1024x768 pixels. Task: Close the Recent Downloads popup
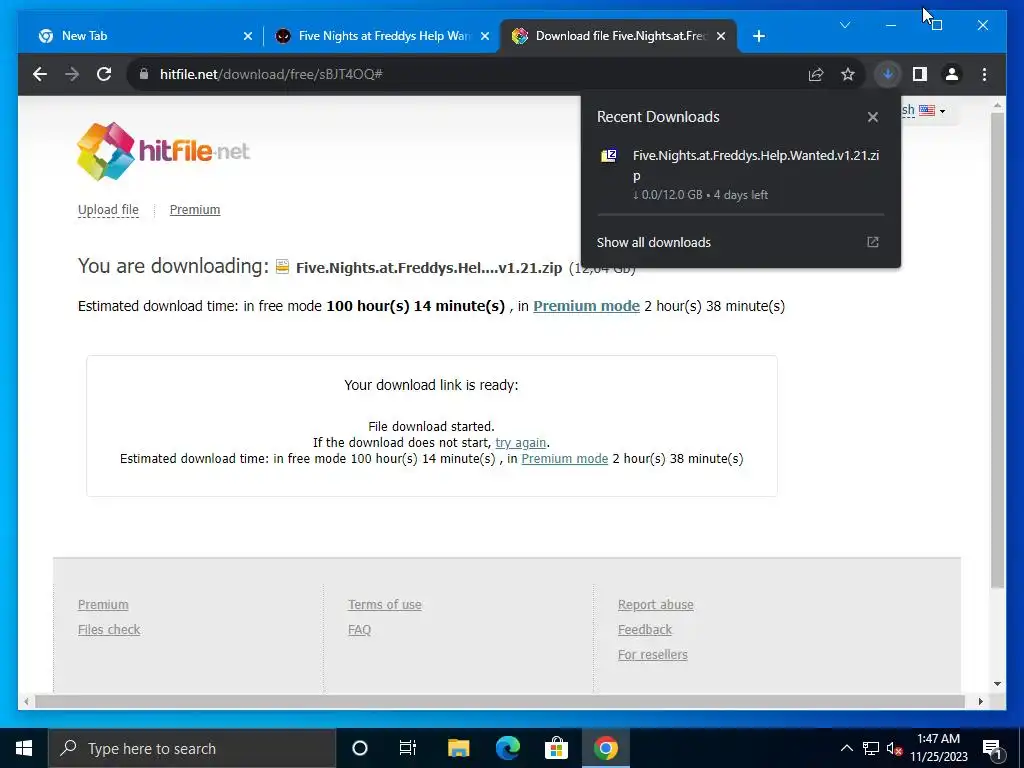872,117
